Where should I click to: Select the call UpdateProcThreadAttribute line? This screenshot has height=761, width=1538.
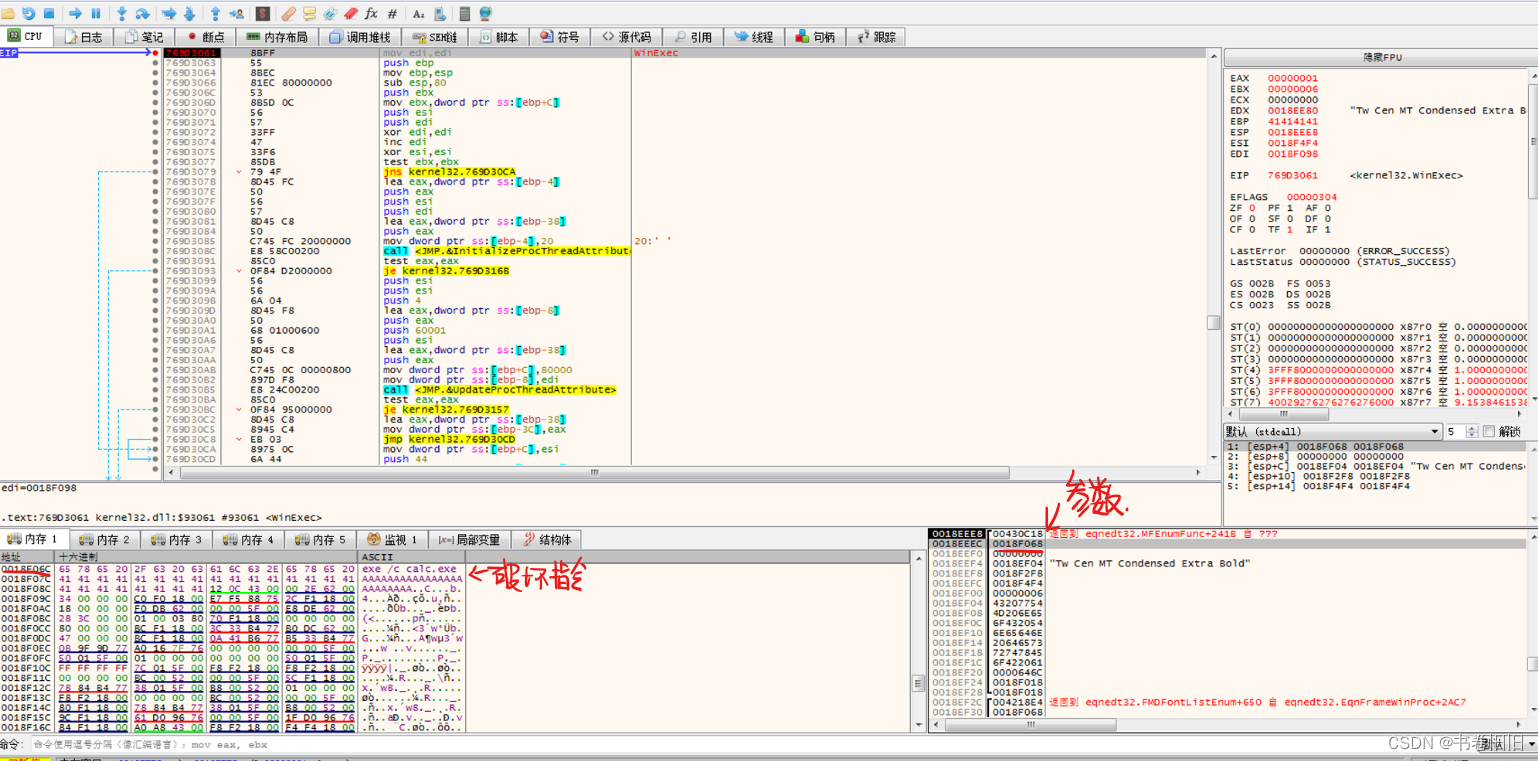499,389
